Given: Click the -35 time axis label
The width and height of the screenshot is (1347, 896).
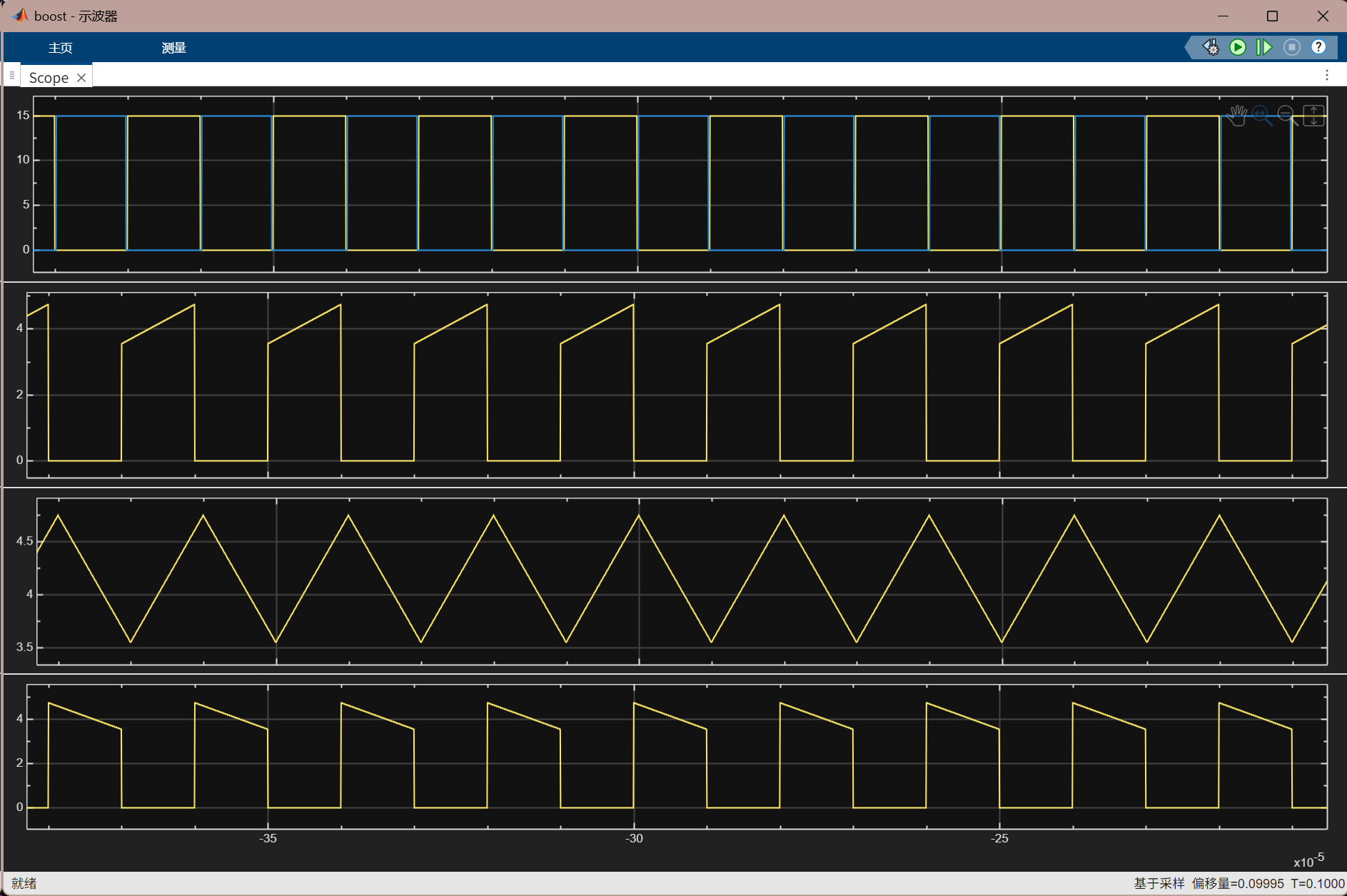Looking at the screenshot, I should [x=268, y=838].
